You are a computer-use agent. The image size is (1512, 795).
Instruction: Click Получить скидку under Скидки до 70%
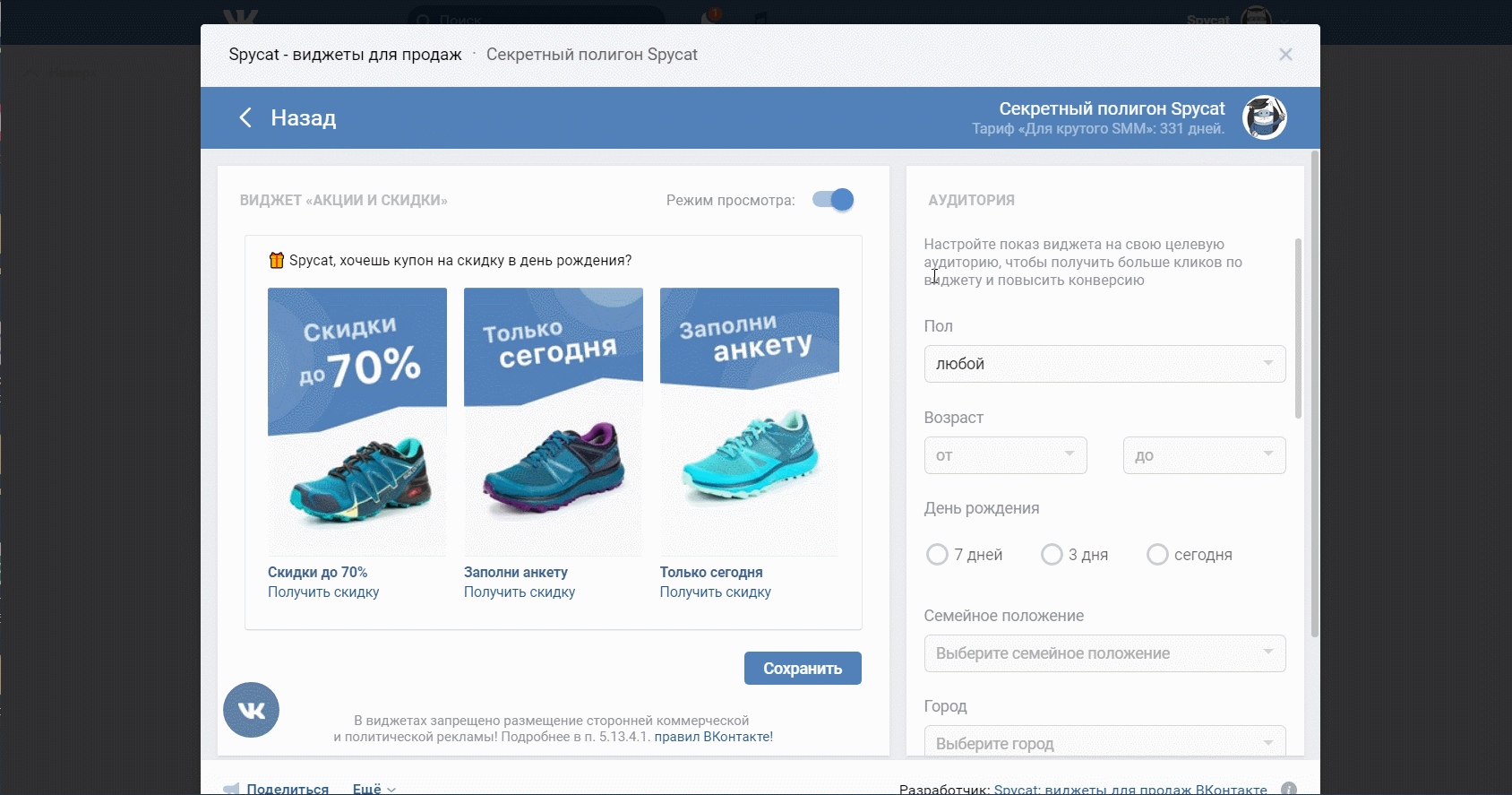click(323, 592)
